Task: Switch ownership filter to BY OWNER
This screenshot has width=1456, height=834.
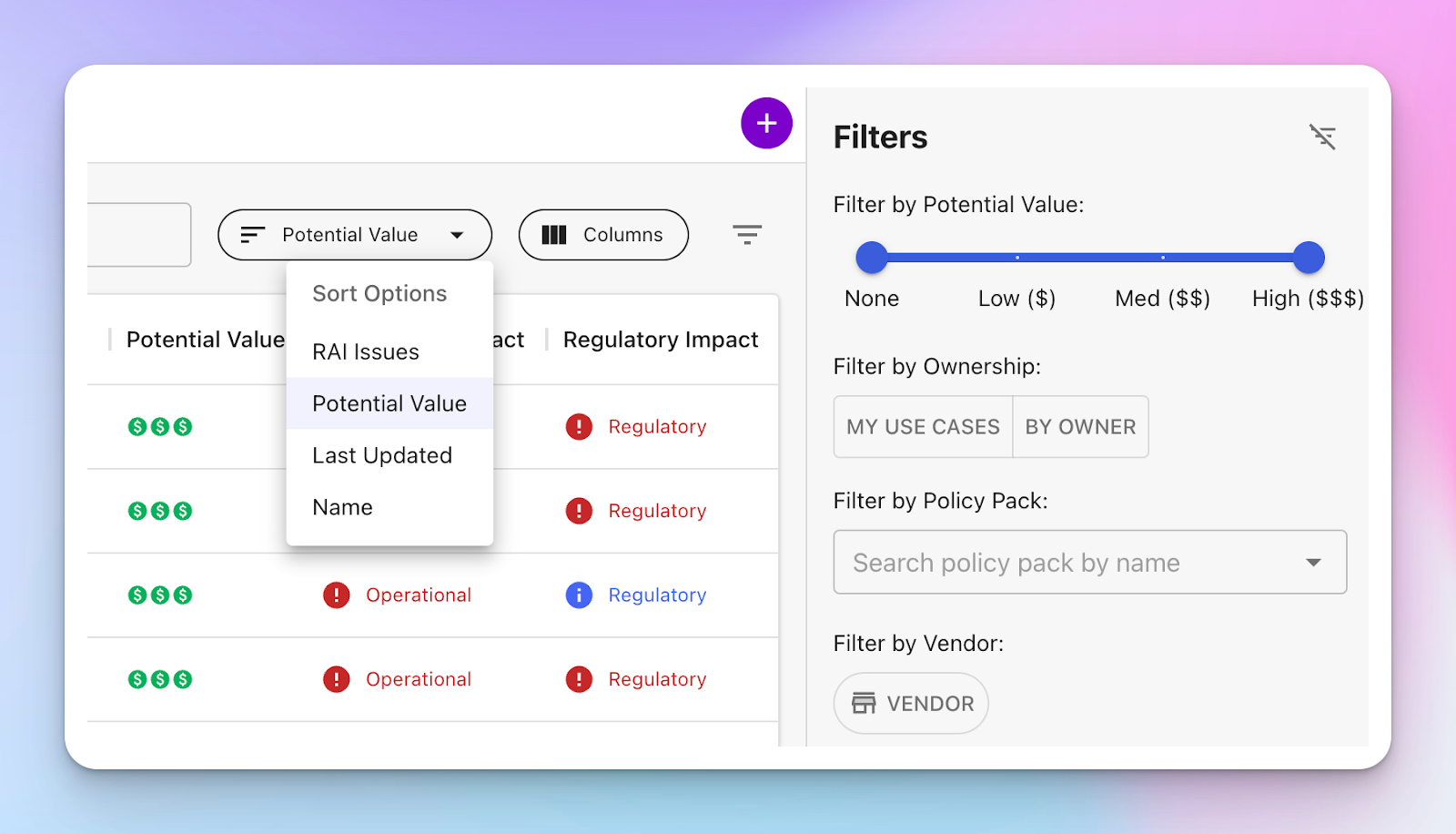Action: point(1080,426)
